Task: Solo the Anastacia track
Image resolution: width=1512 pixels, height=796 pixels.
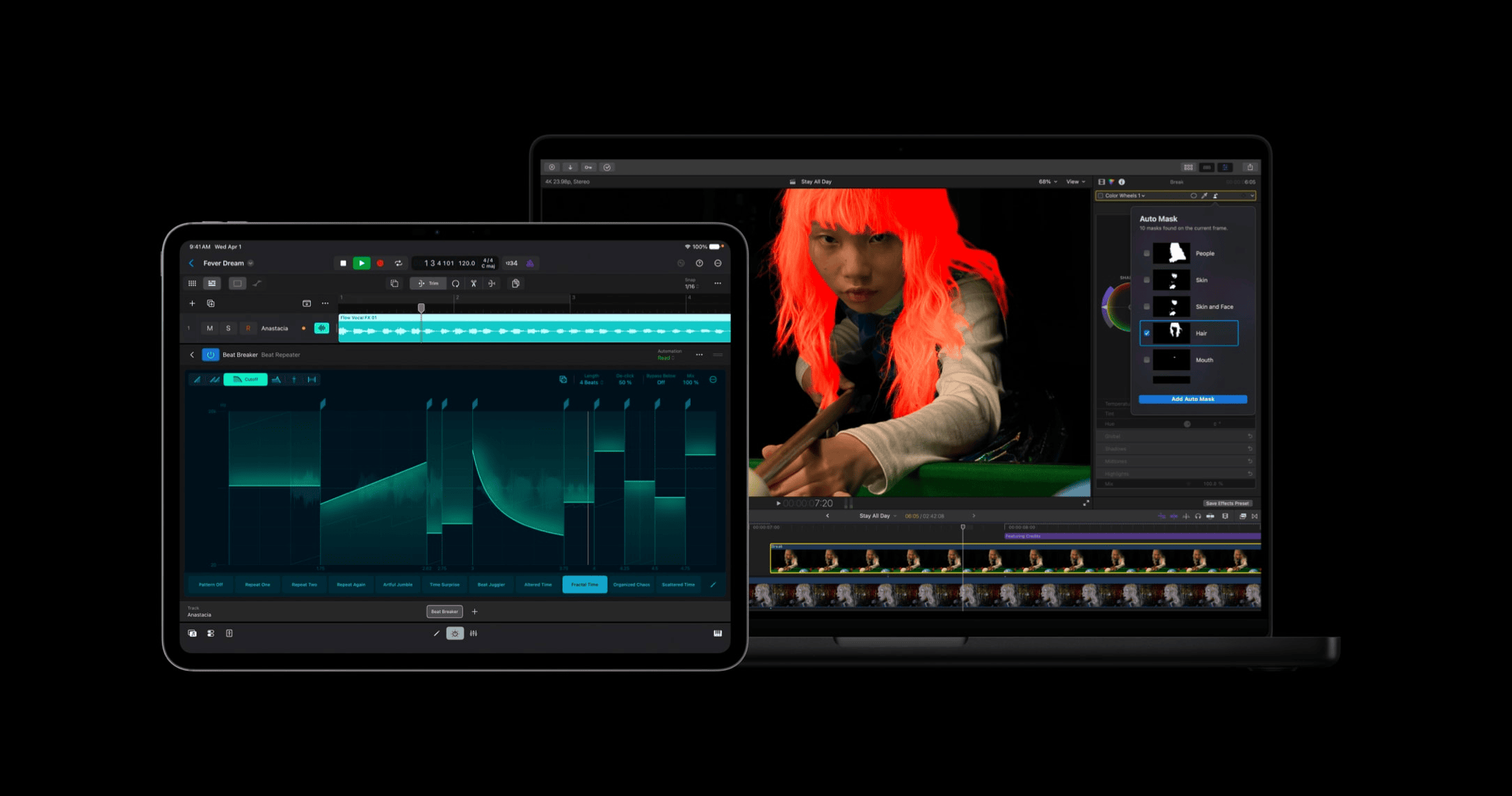Action: coord(228,328)
